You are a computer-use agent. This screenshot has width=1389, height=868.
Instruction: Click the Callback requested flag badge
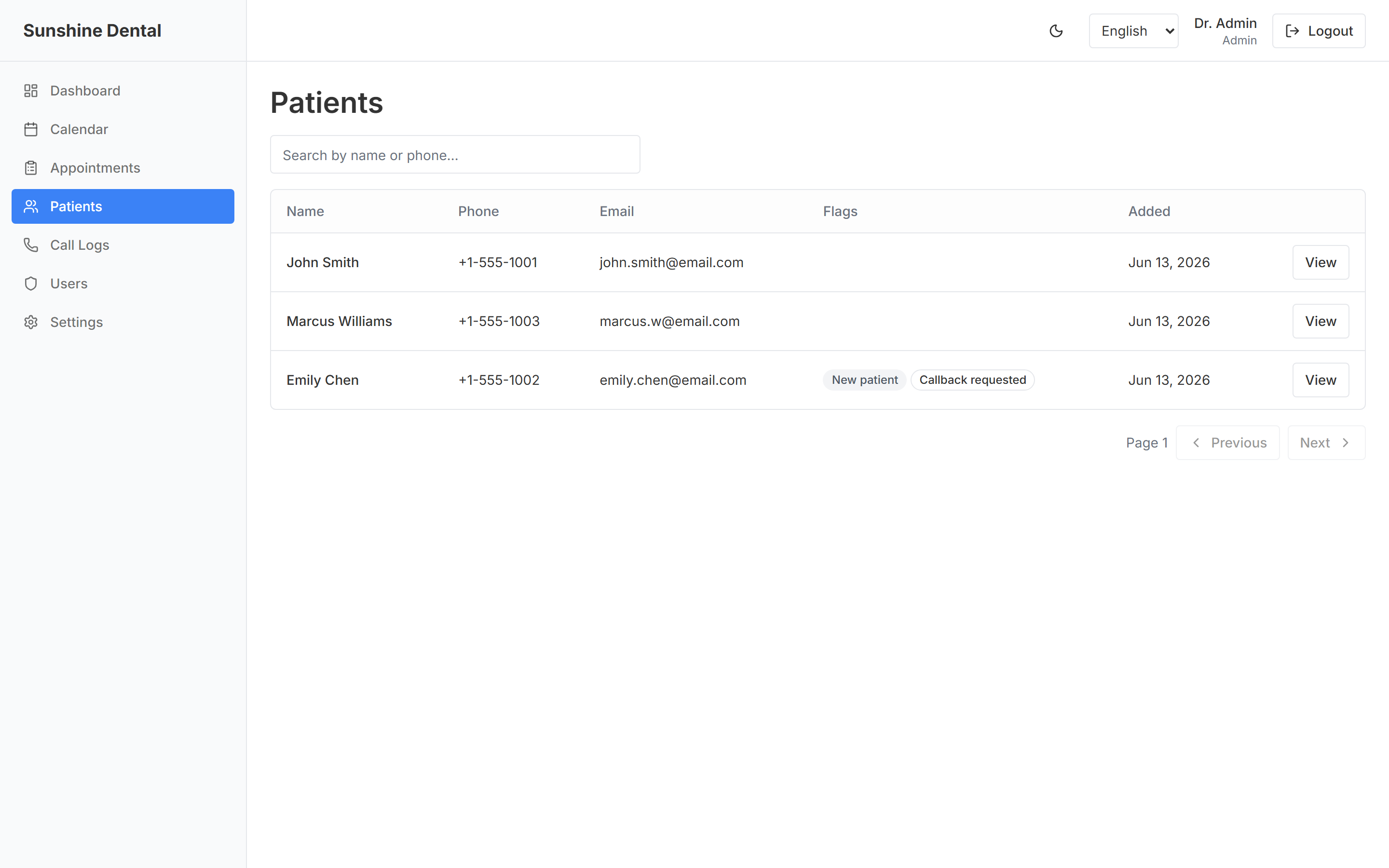(x=973, y=380)
